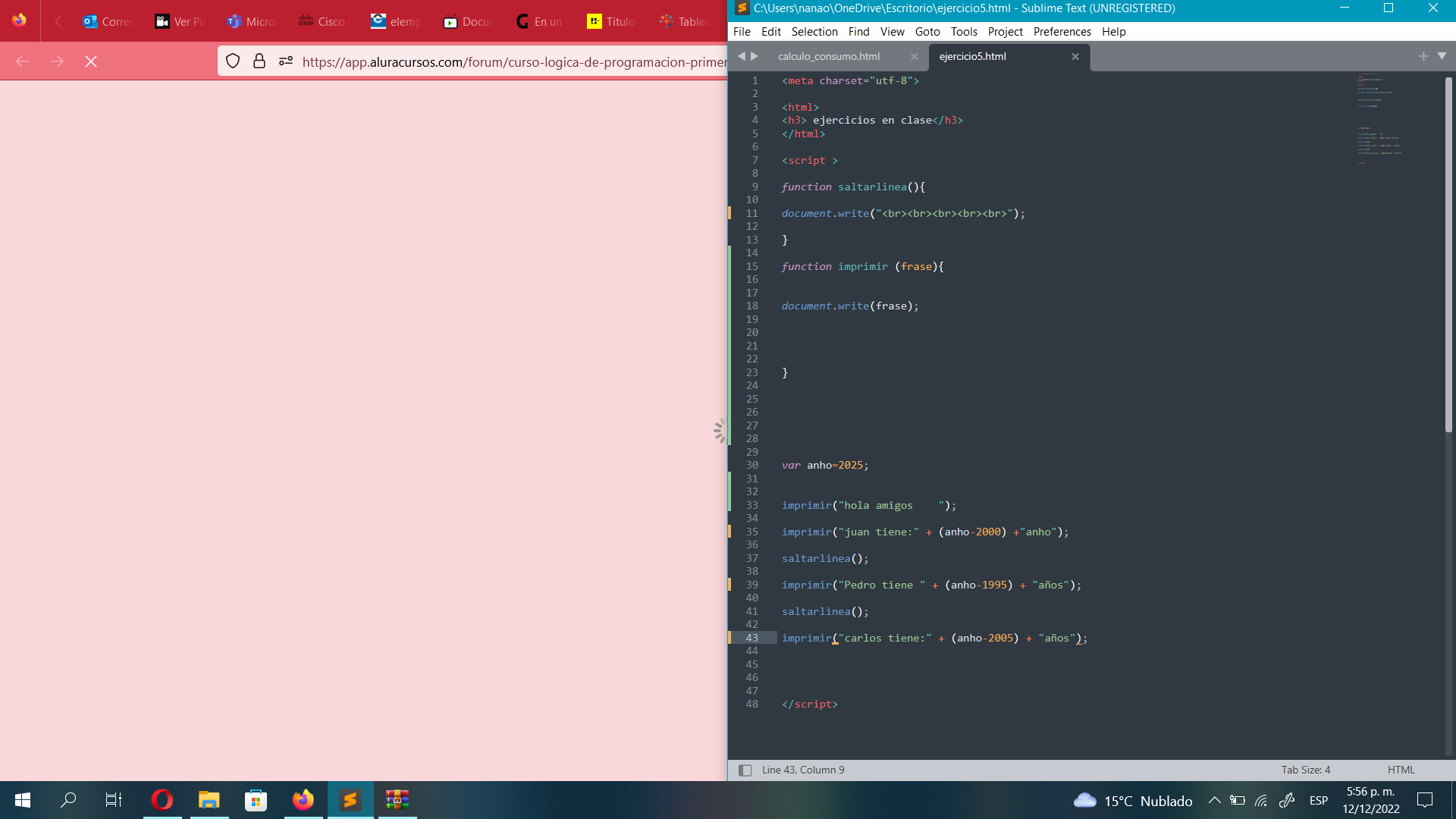Image resolution: width=1456 pixels, height=819 pixels.
Task: Click the aluracursos URL address field
Action: (514, 62)
